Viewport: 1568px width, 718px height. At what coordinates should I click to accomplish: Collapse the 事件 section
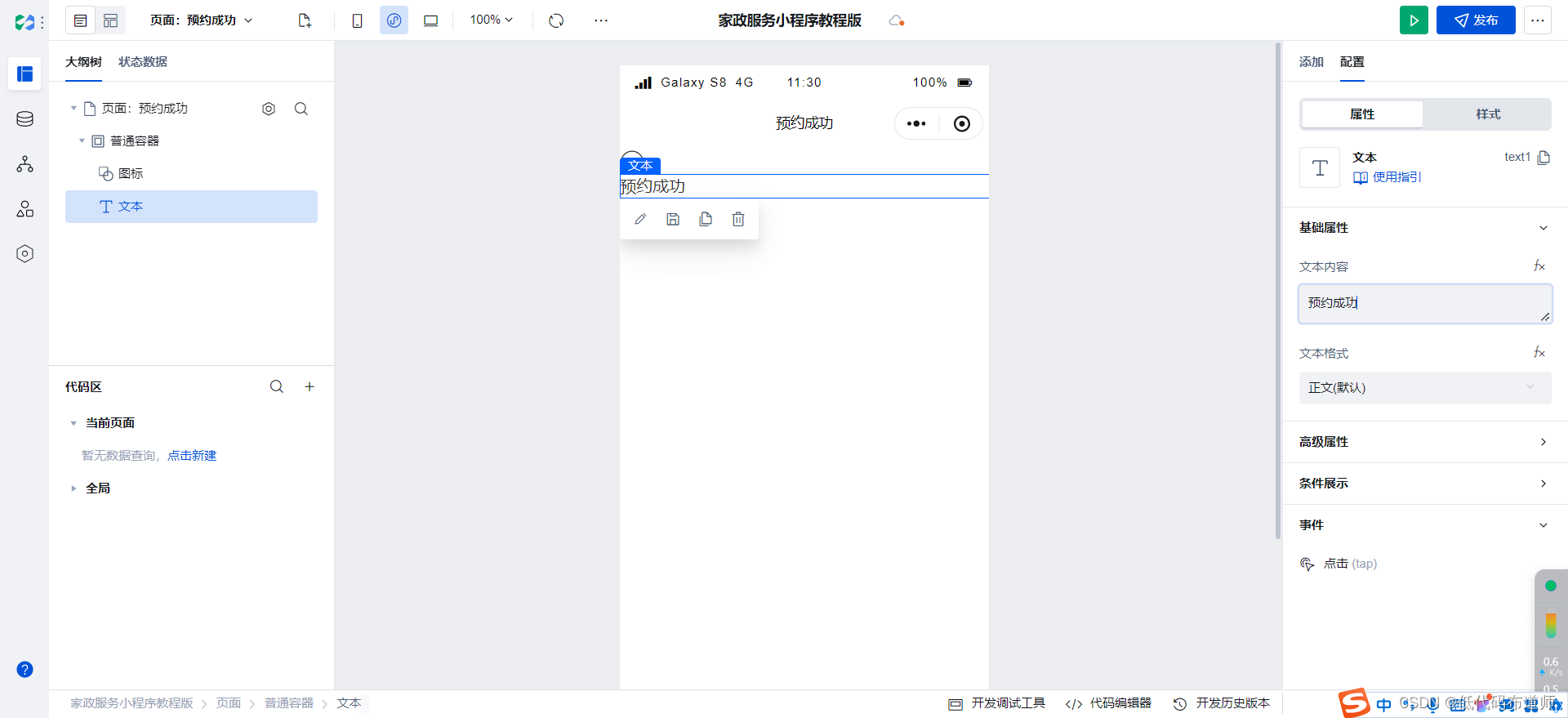click(x=1543, y=525)
